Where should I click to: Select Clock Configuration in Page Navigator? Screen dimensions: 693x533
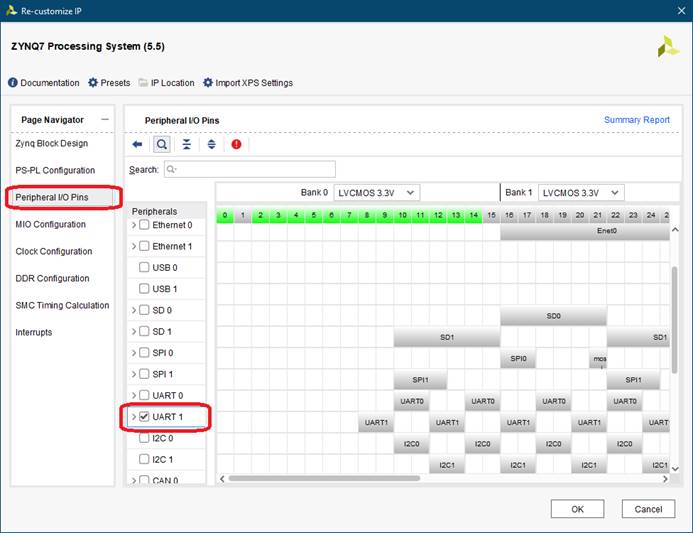pyautogui.click(x=54, y=251)
